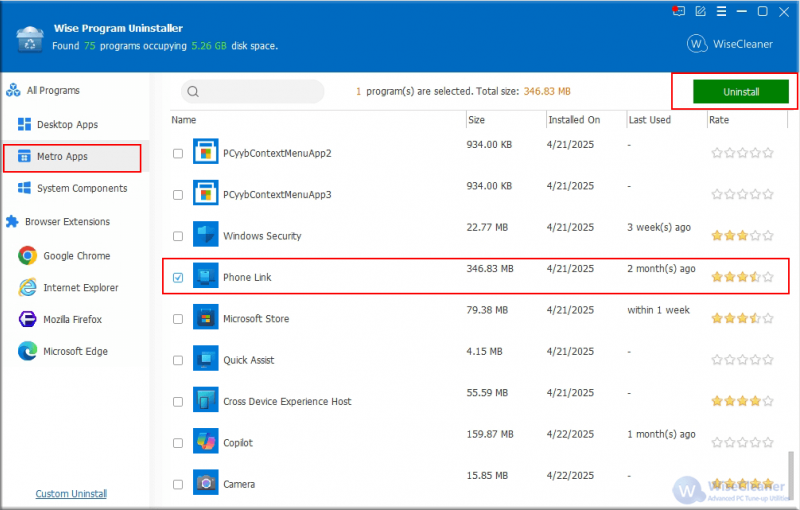Click star rating for Phone Link

pyautogui.click(x=742, y=277)
